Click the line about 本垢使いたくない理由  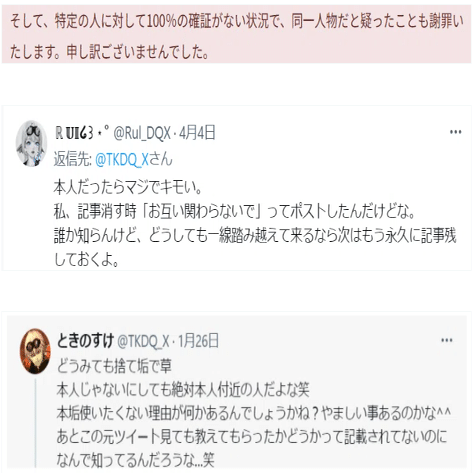pos(254,413)
